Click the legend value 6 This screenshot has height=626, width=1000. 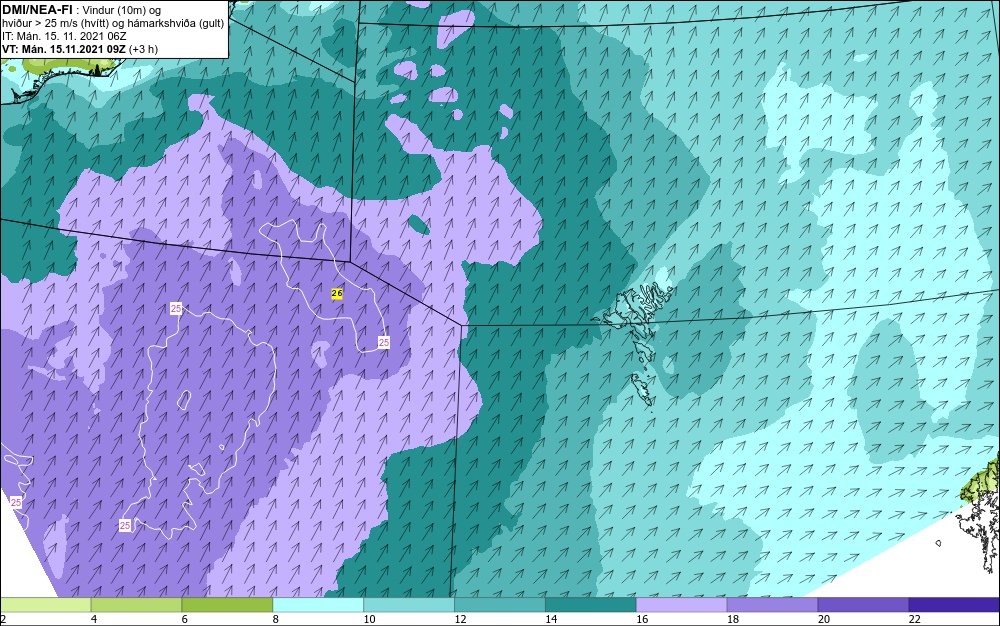185,619
